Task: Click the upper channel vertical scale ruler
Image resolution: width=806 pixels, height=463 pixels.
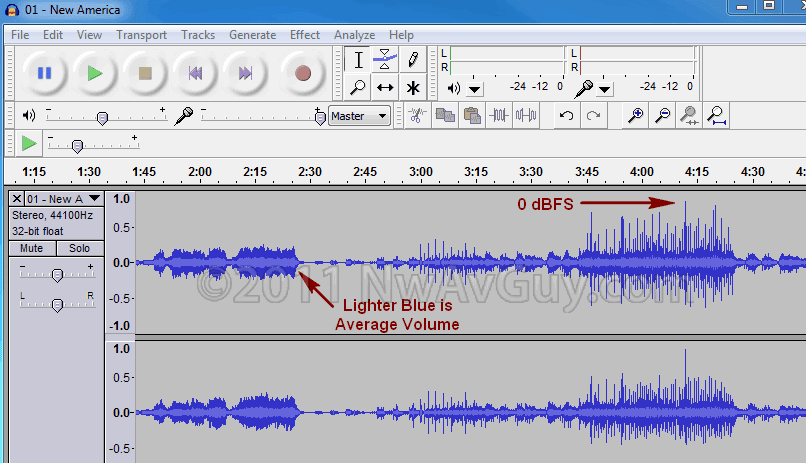Action: tap(121, 263)
